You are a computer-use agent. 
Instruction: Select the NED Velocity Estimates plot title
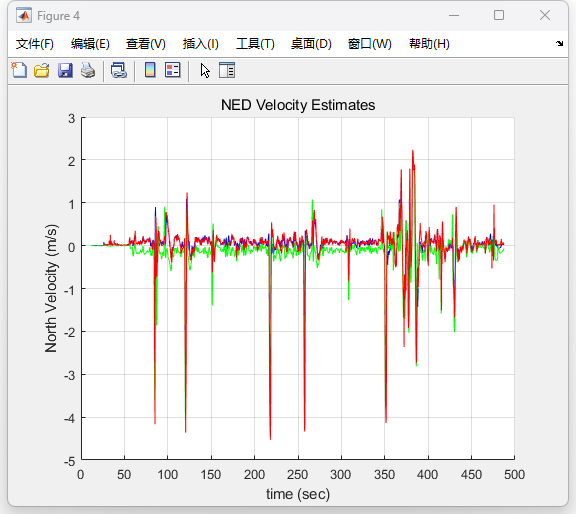click(298, 105)
